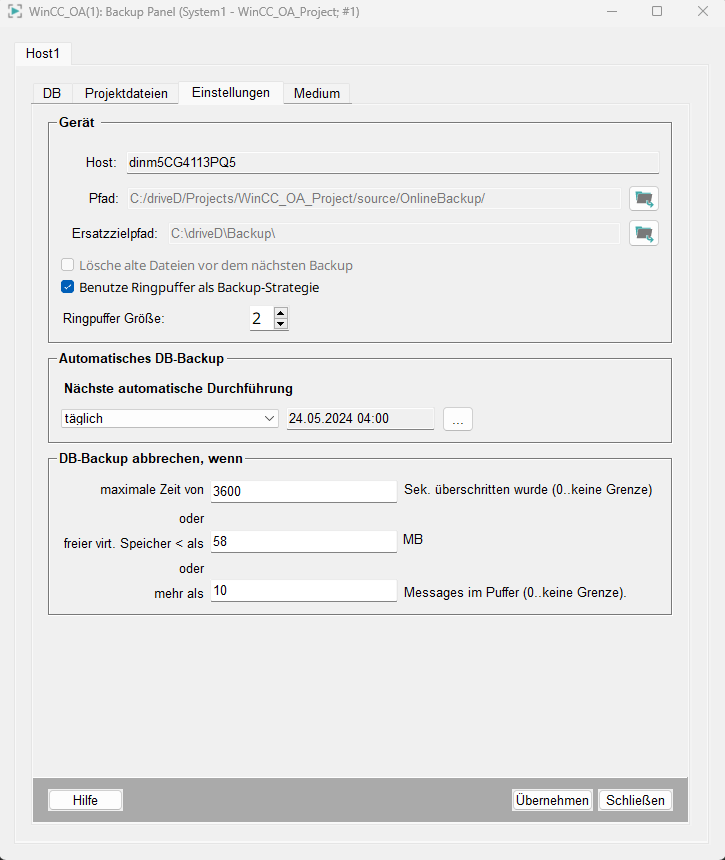Toggle 'Benutze Ringpuffer als Backup-Strategie' checkbox
Viewport: 725px width, 860px height.
[68, 287]
